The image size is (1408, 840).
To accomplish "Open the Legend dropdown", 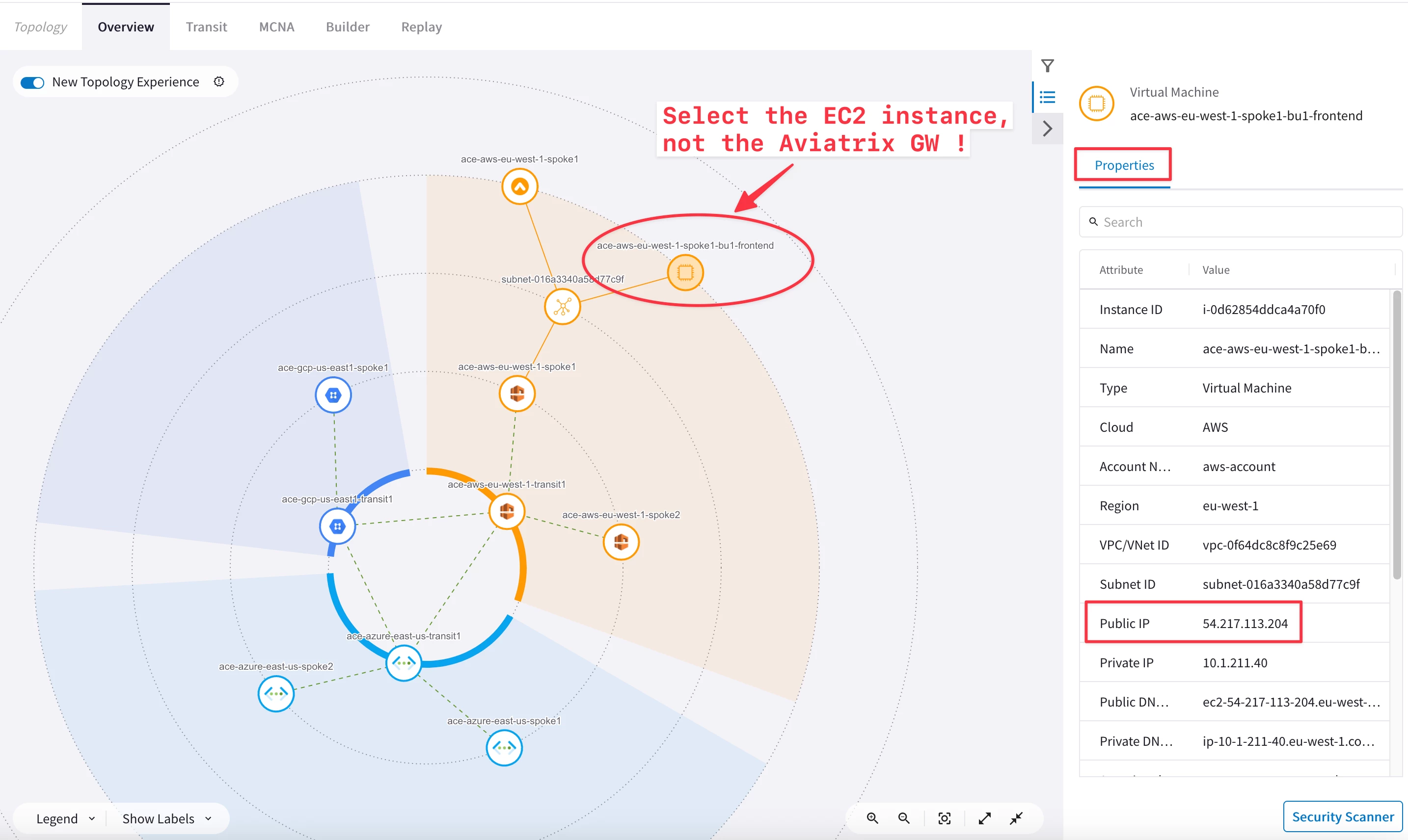I will pos(65,818).
